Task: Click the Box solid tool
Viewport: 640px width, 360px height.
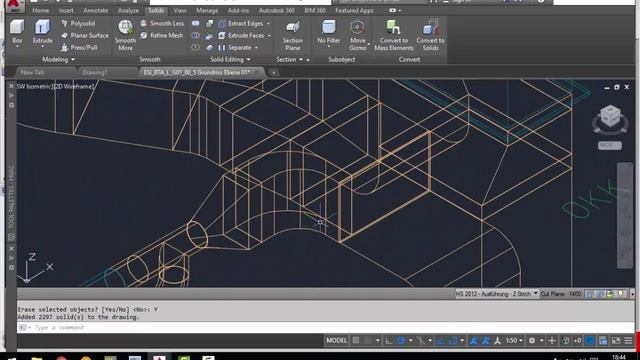Action: (x=17, y=31)
